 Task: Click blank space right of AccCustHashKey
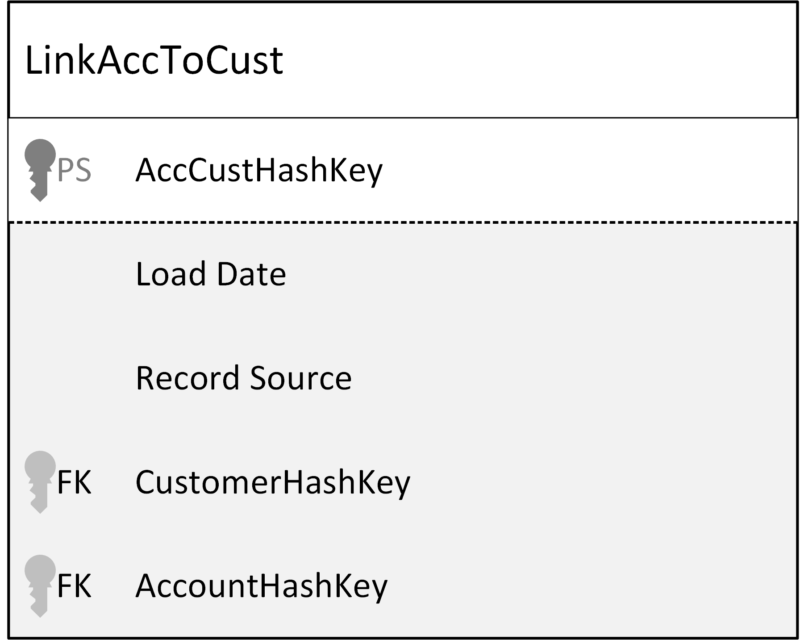point(589,170)
